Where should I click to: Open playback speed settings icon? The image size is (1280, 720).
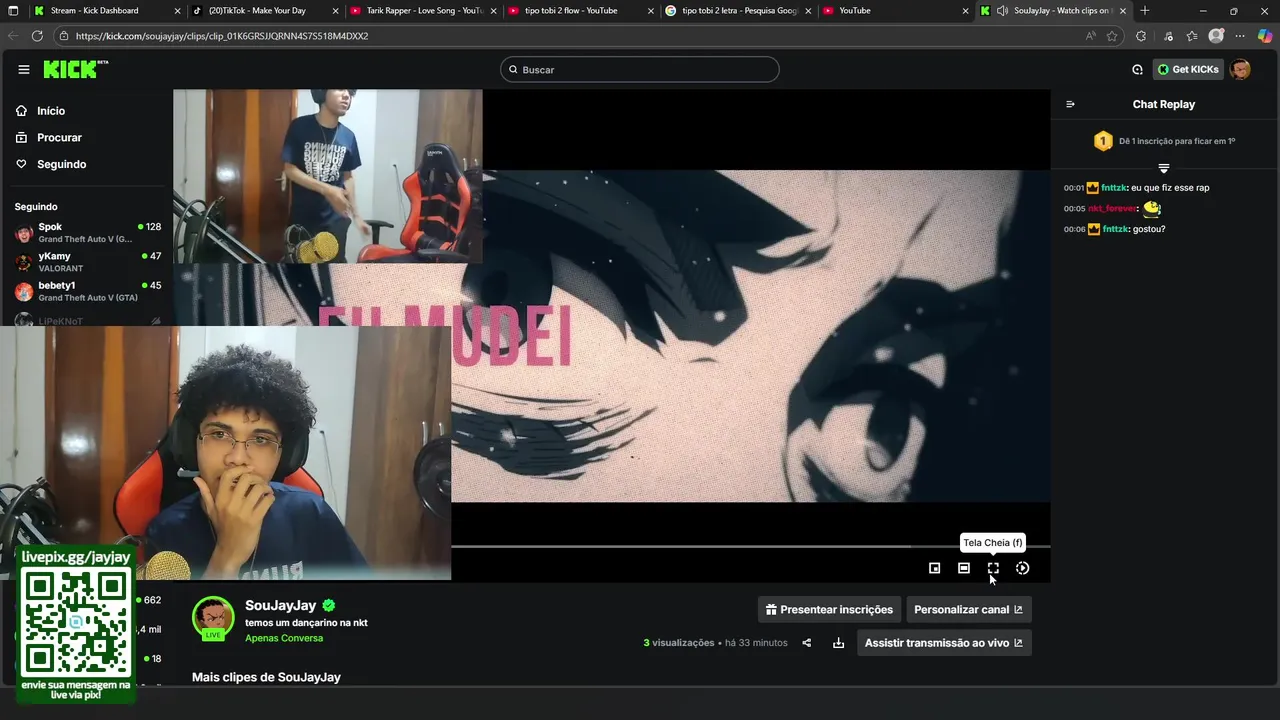point(1022,568)
